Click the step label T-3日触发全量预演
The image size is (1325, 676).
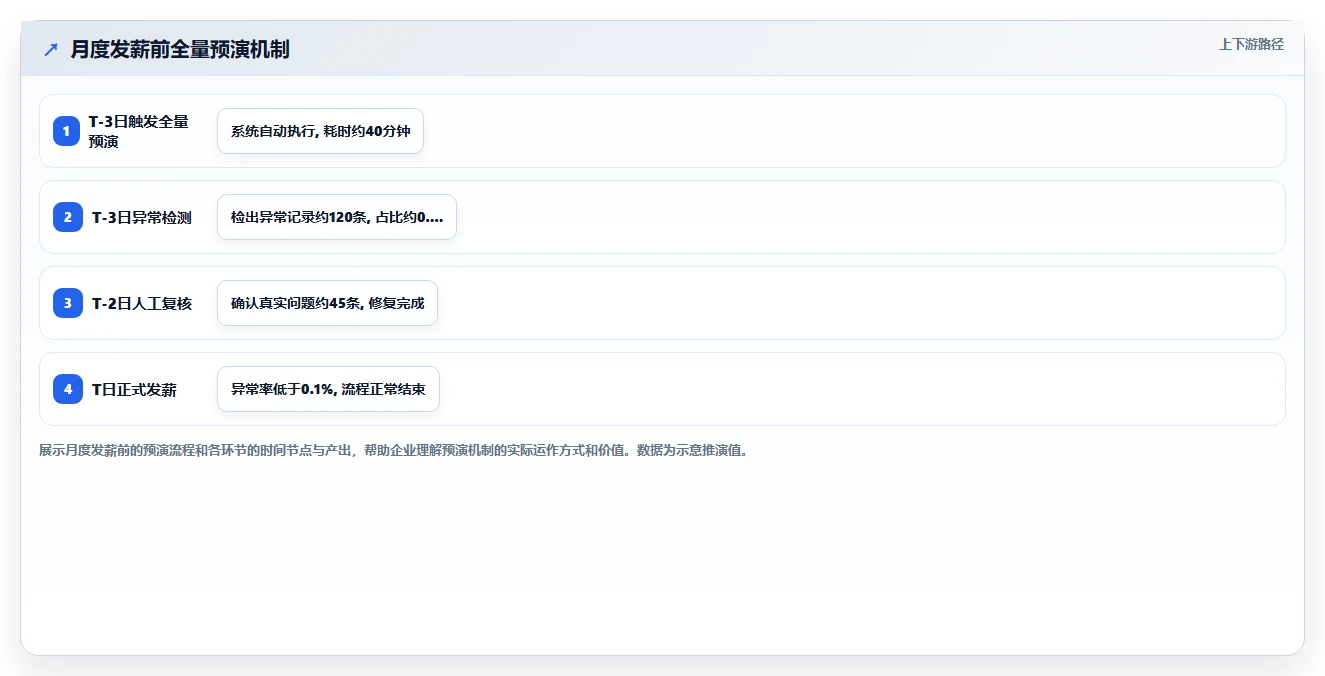(139, 131)
